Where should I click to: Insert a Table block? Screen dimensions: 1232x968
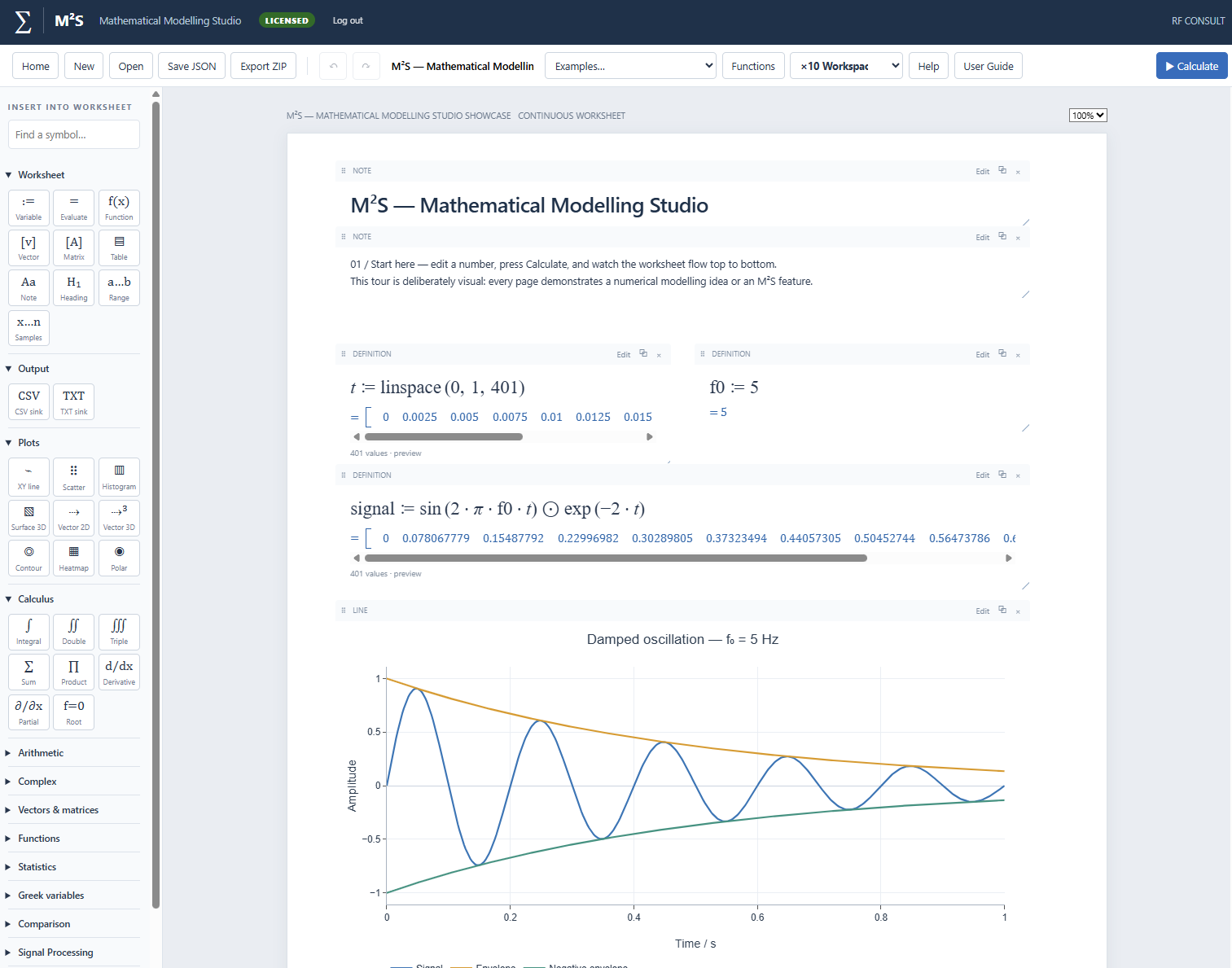(119, 247)
